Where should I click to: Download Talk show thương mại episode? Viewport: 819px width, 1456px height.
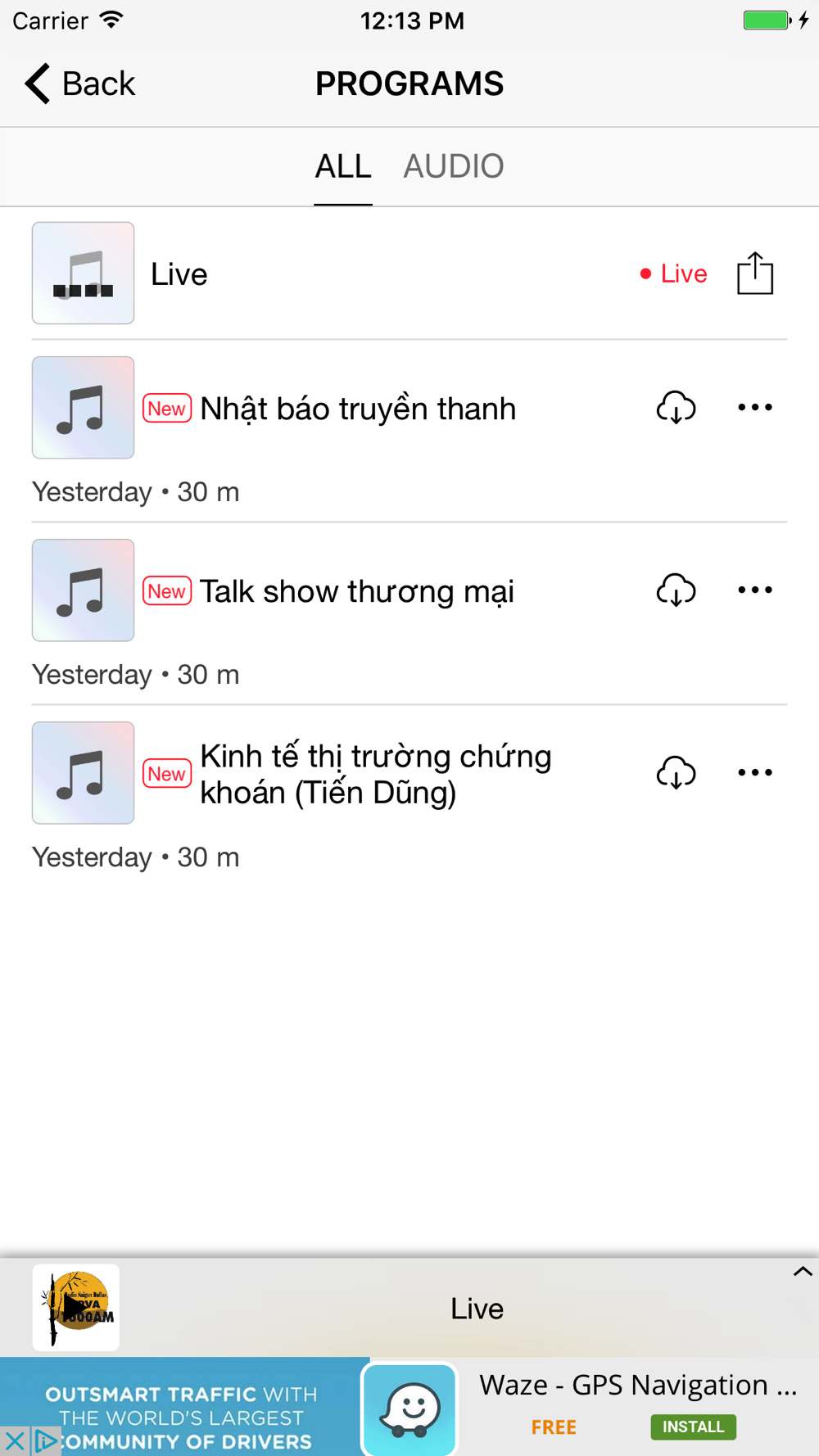pyautogui.click(x=676, y=590)
